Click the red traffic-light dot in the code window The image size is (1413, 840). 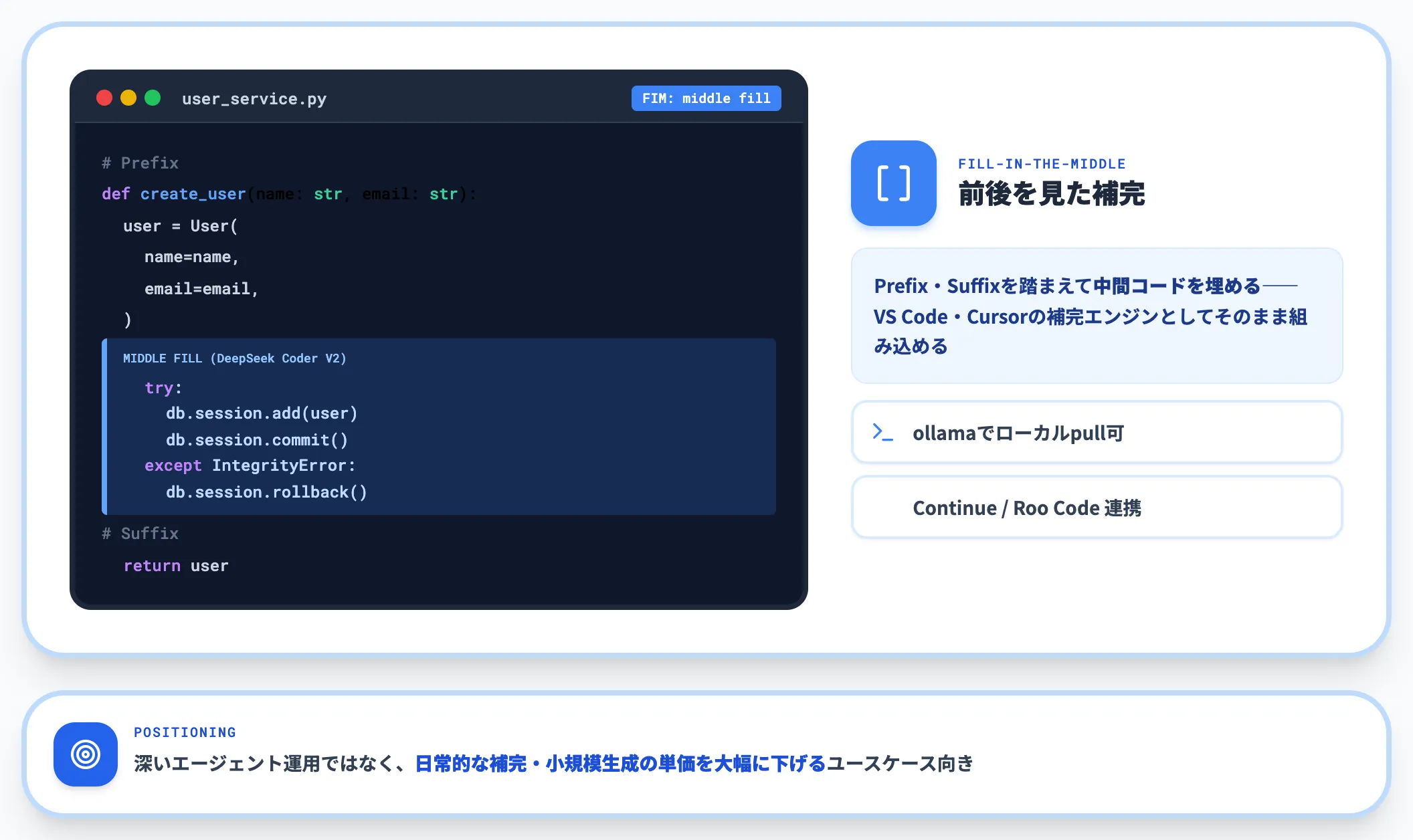coord(104,98)
